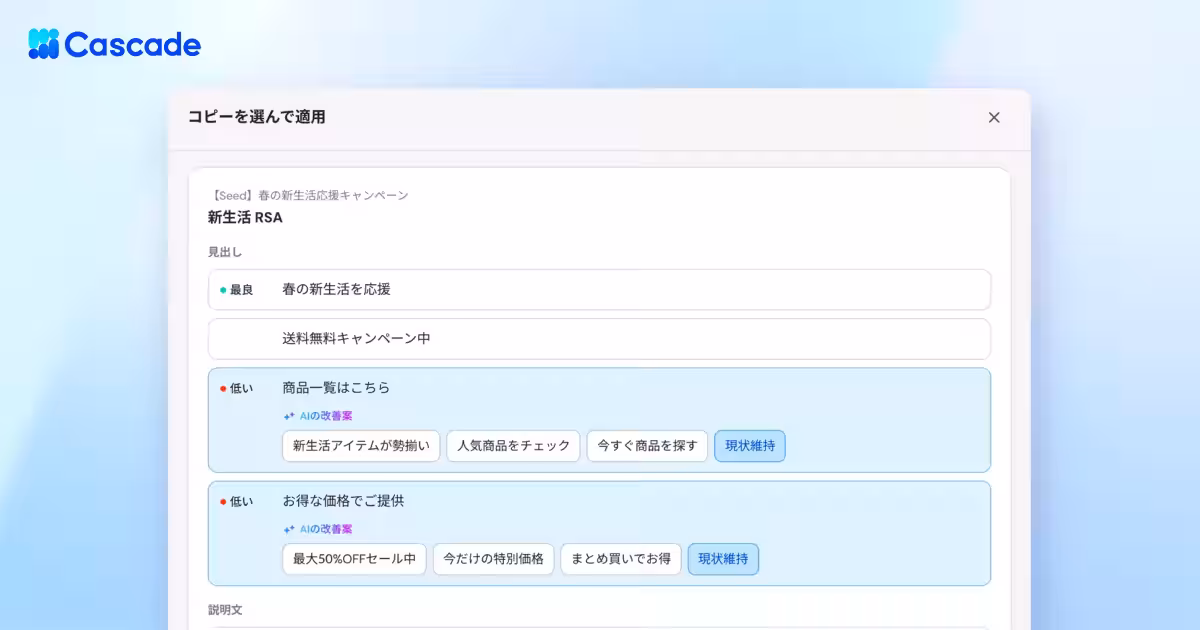Click the sparkle icon above 新生活アイテムが勢揃い
The width and height of the screenshot is (1200, 630).
click(x=289, y=416)
